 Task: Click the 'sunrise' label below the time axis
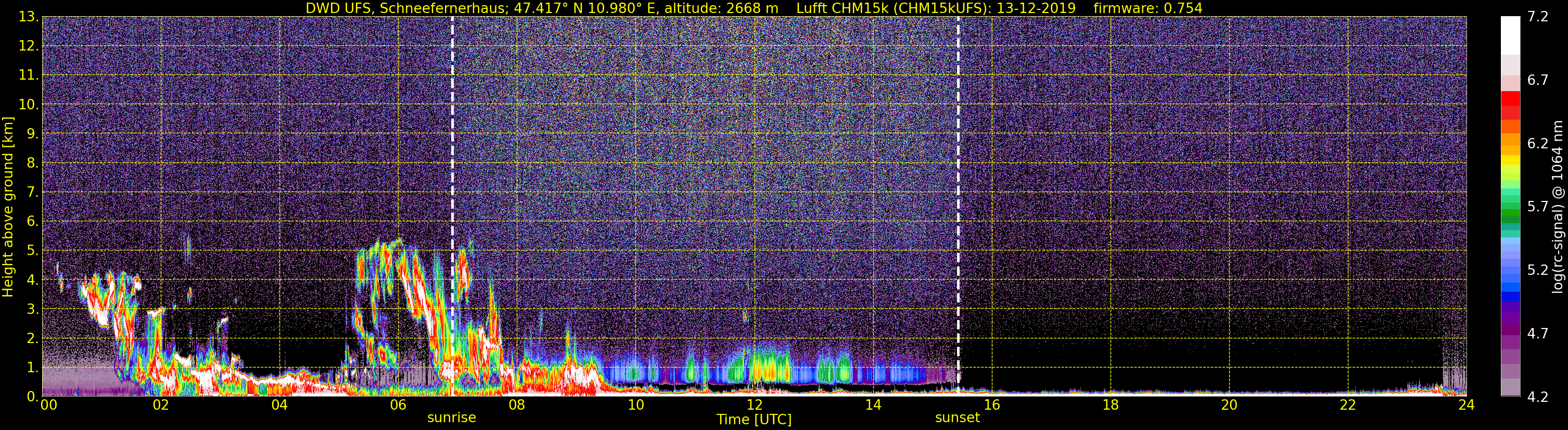pos(452,417)
